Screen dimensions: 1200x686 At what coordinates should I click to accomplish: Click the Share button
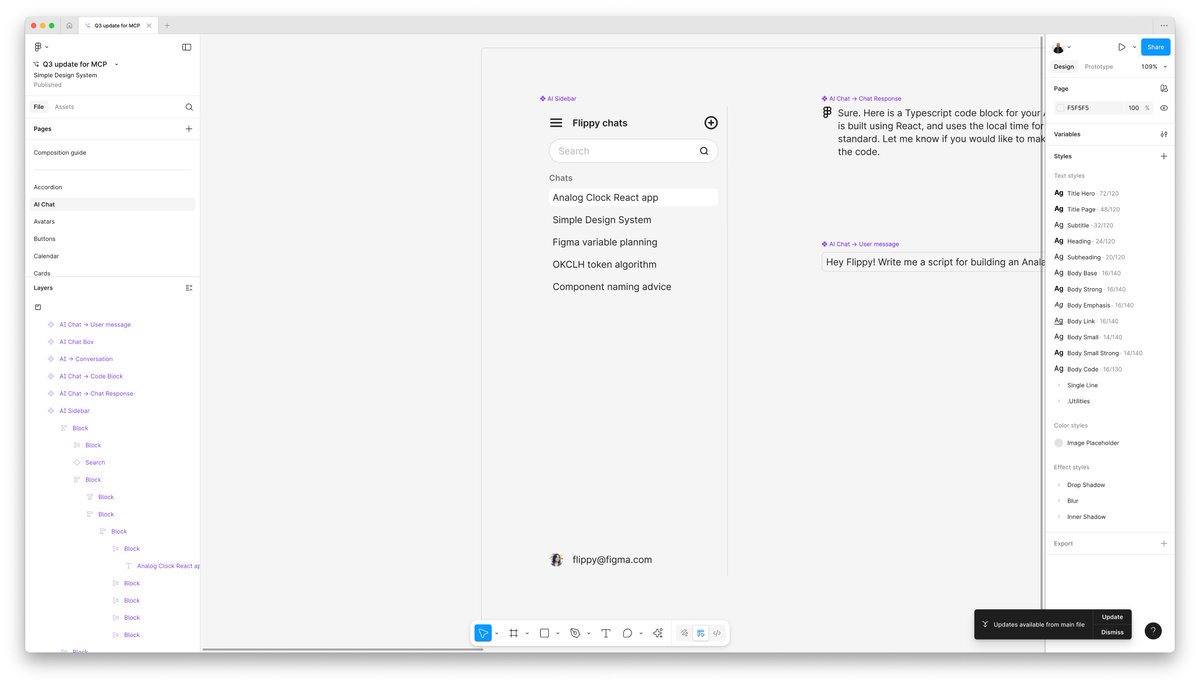point(1156,47)
